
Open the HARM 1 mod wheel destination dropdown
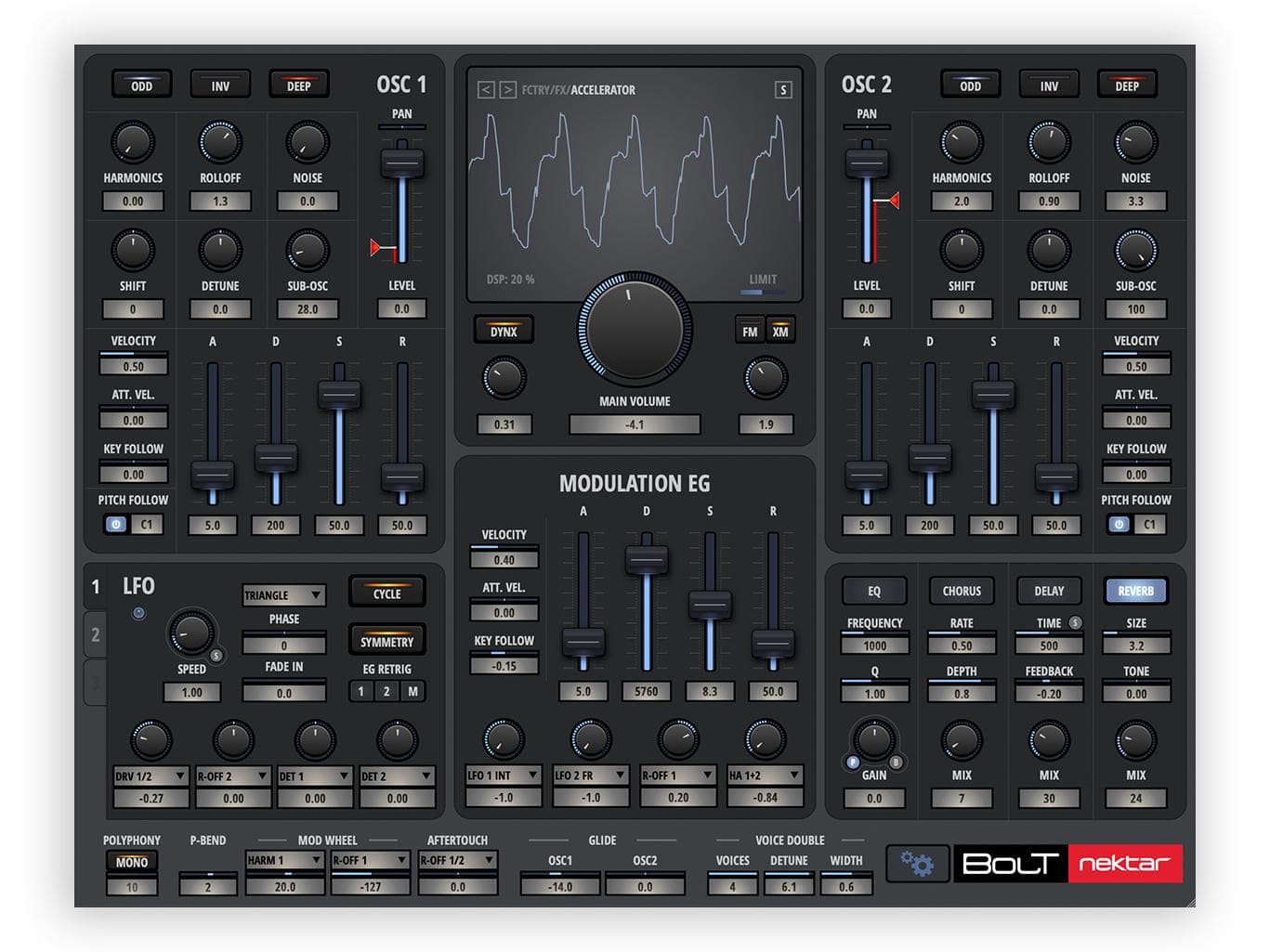click(285, 861)
